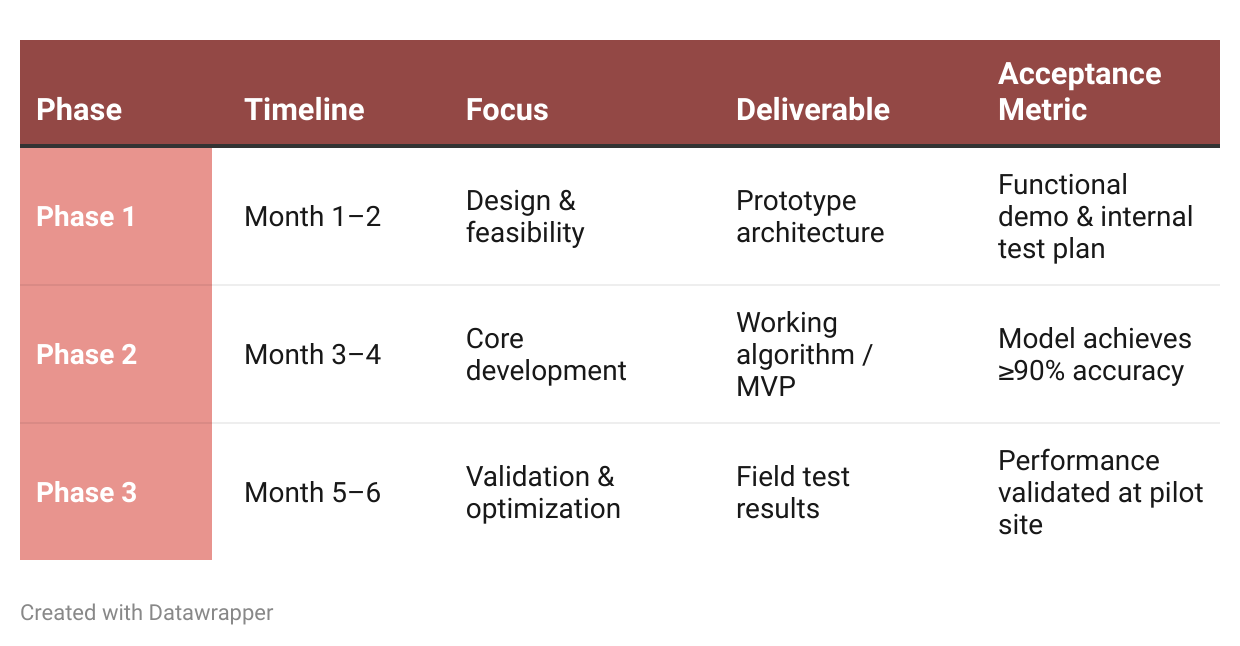This screenshot has height=646, width=1240.
Task: Click the Acceptance Metric column header
Action: pos(1080,91)
